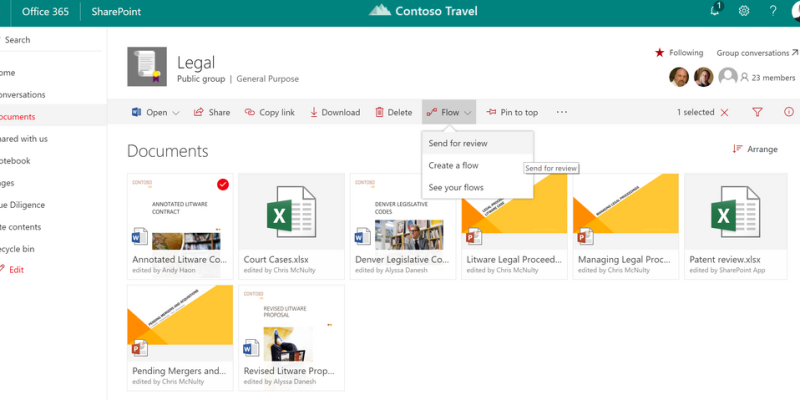Click the Legal group title
The width and height of the screenshot is (800, 400).
[x=196, y=63]
